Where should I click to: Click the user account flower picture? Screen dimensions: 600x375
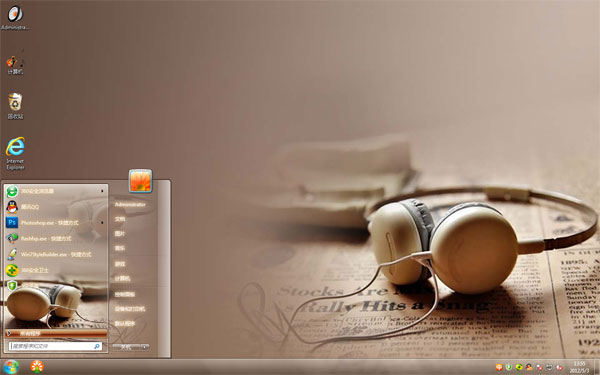click(x=140, y=181)
